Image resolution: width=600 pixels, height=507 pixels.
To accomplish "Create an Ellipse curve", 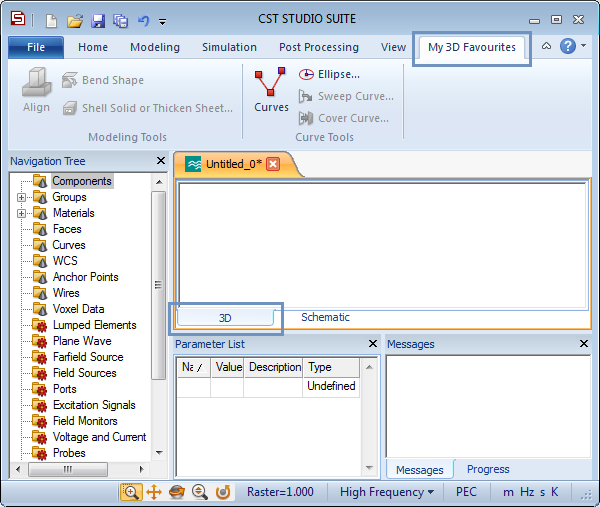I will (329, 74).
